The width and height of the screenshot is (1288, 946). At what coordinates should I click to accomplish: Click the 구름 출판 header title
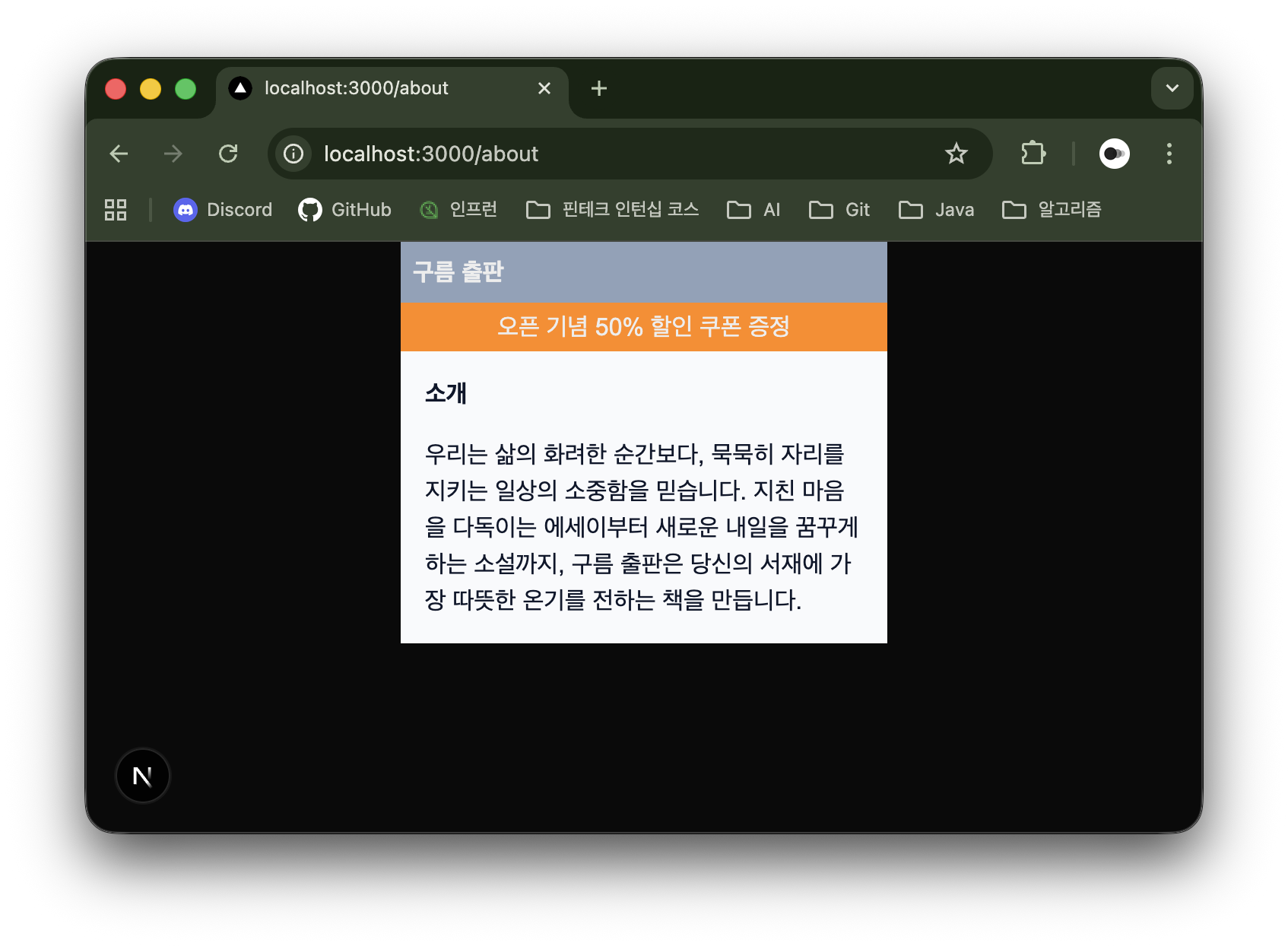pyautogui.click(x=458, y=271)
